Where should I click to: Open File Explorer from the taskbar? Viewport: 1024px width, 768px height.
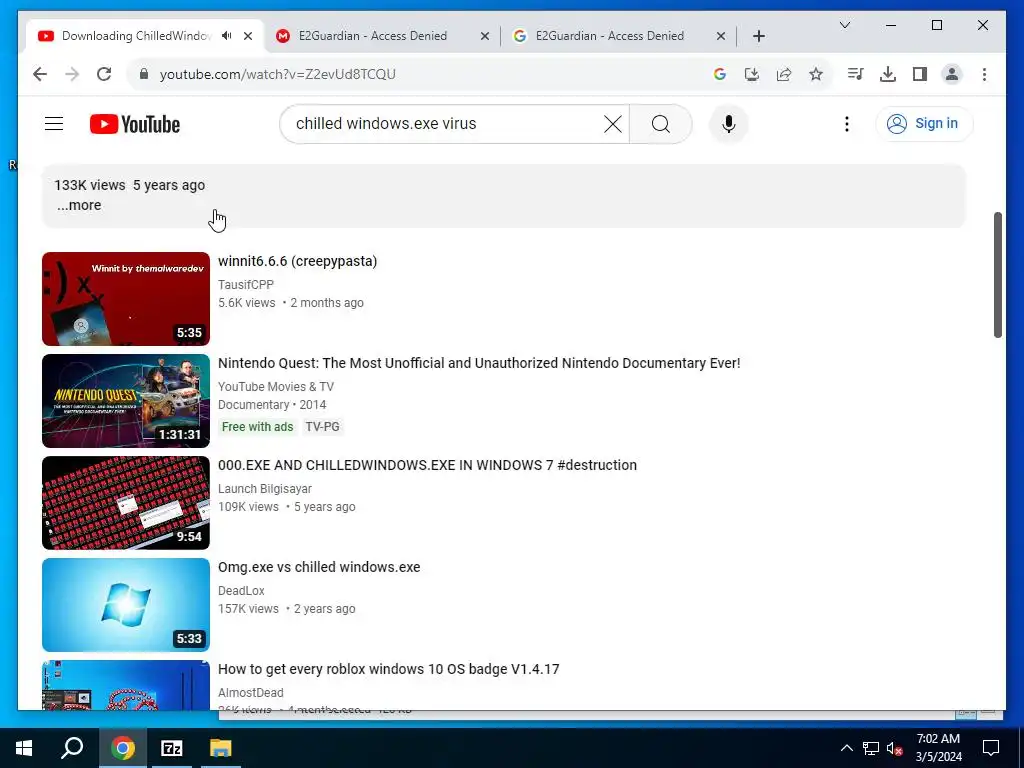(x=221, y=748)
